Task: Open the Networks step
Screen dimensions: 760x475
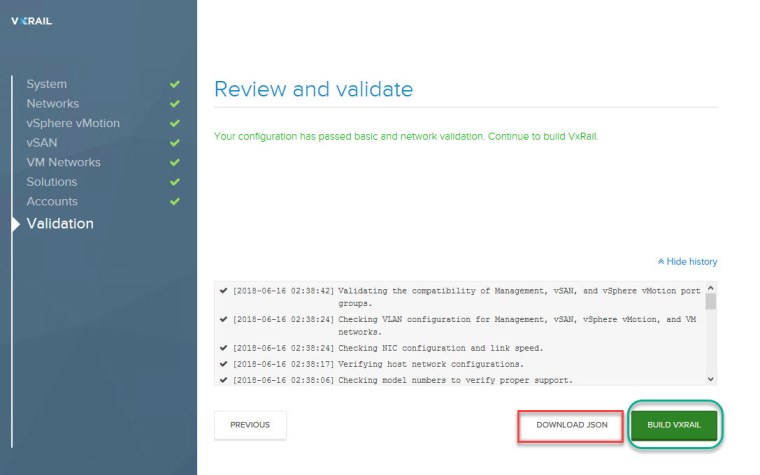Action: [53, 103]
